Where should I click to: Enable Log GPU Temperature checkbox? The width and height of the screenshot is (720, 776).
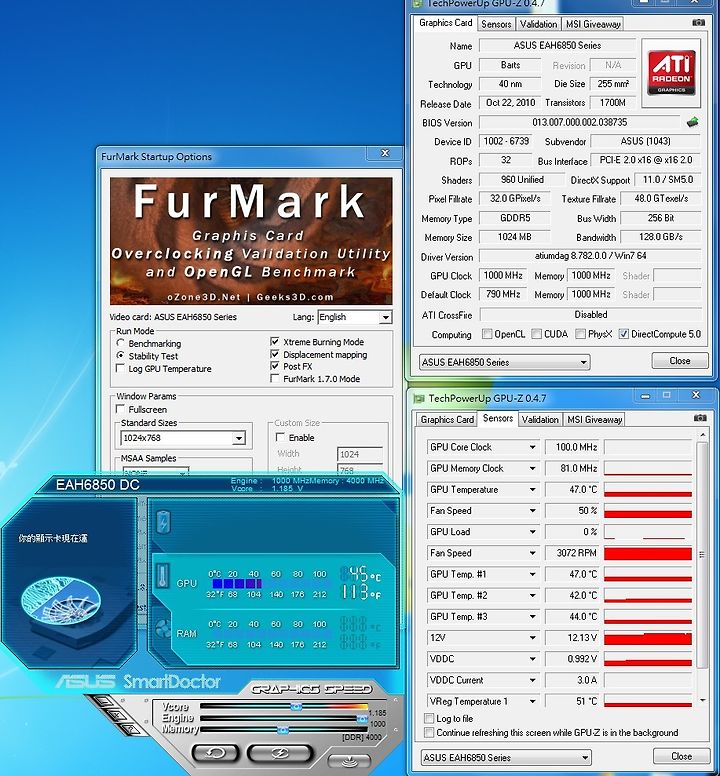pyautogui.click(x=120, y=368)
